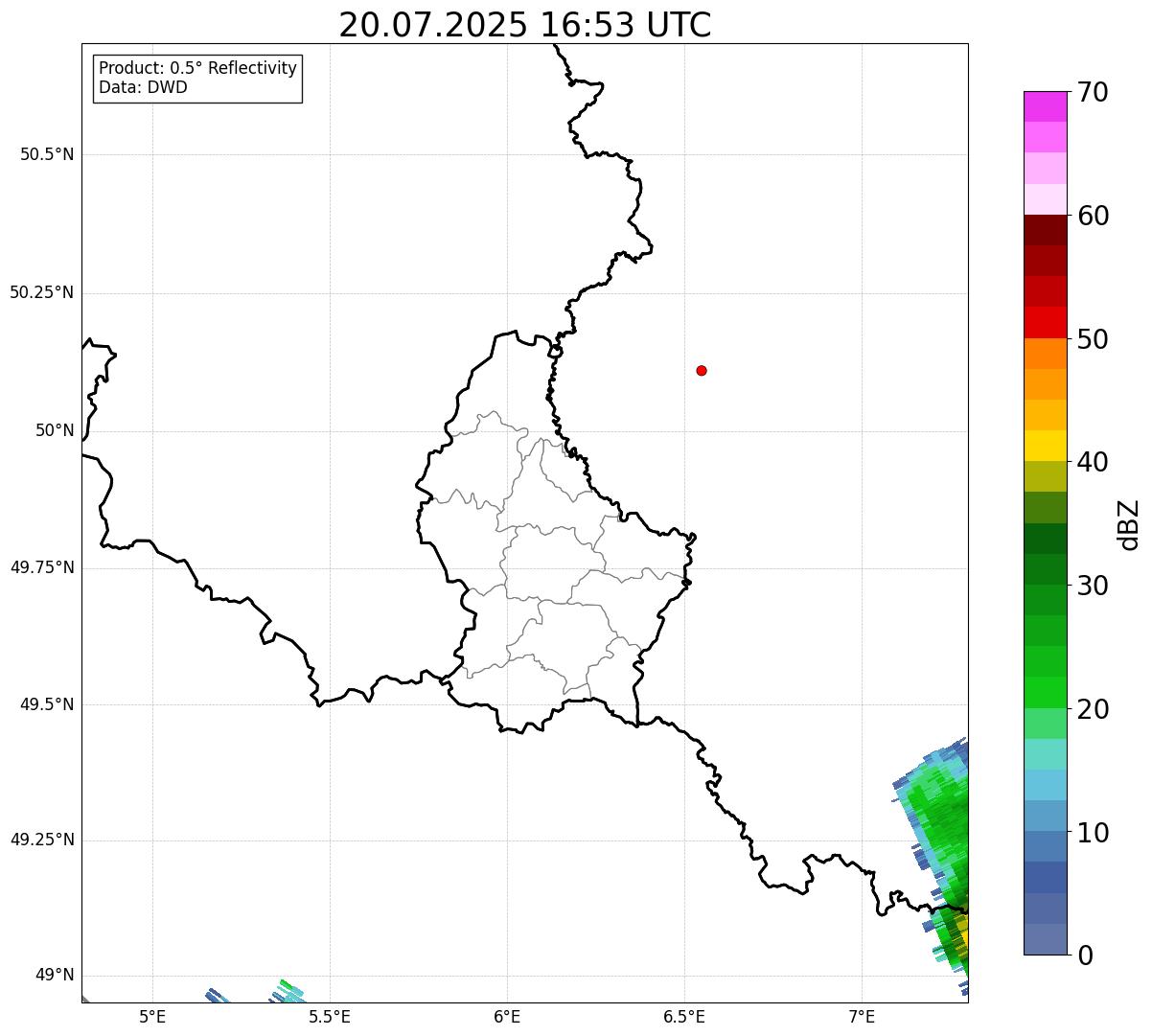This screenshot has height=1036, width=1152.
Task: Click the plot title "20.07.2025 16:53 UTC"
Action: (525, 25)
